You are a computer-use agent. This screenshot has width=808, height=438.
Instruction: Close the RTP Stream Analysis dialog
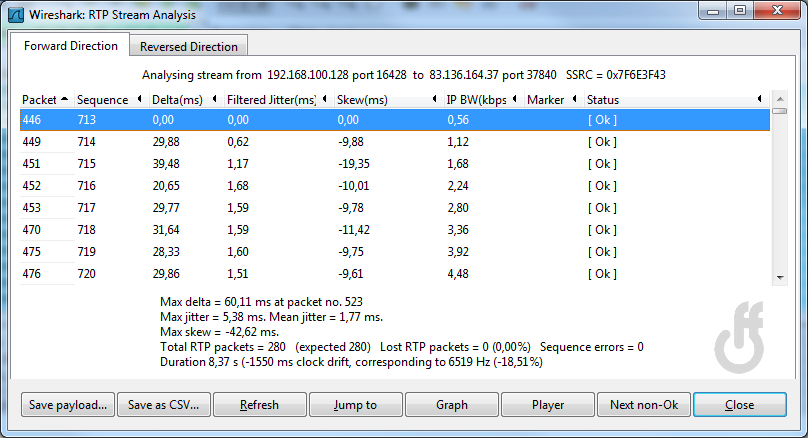(x=740, y=405)
